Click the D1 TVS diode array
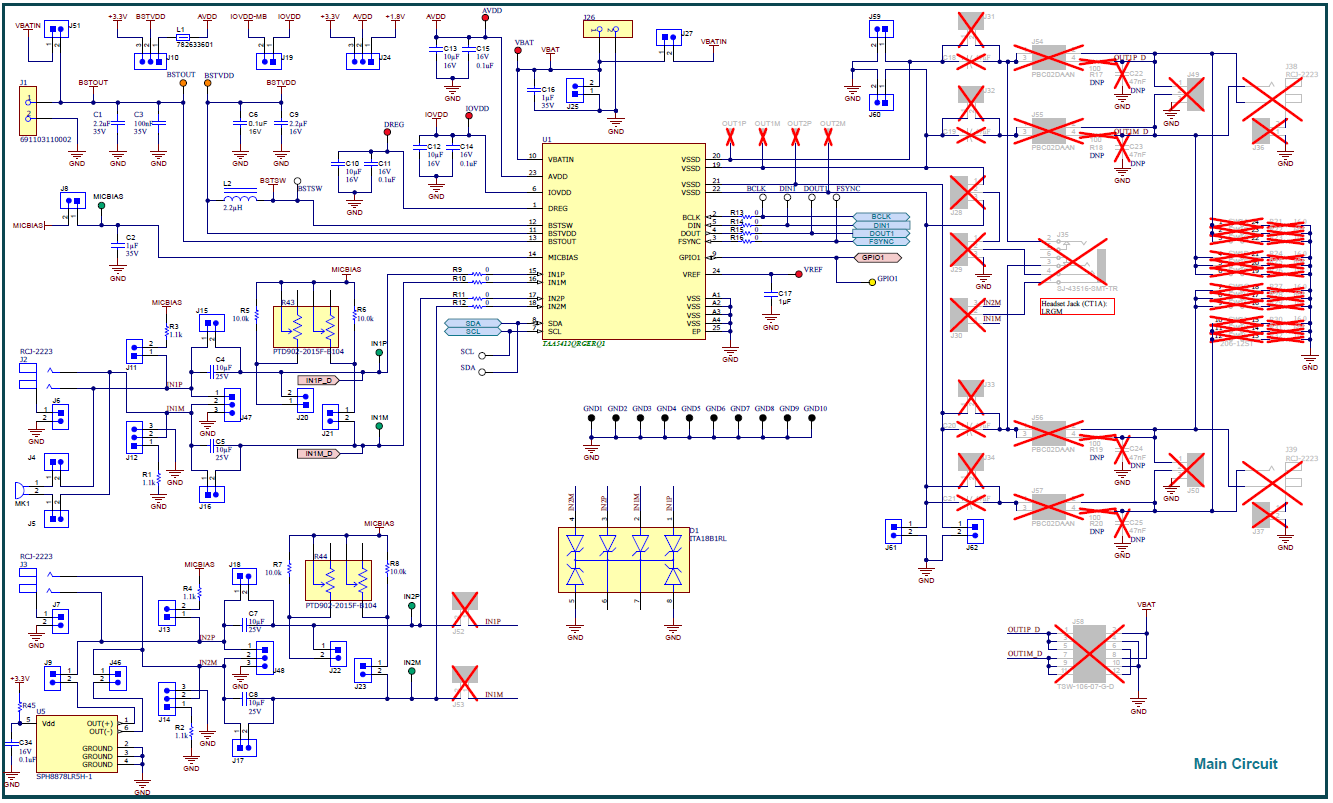This screenshot has height=803, width=1333. pos(624,558)
